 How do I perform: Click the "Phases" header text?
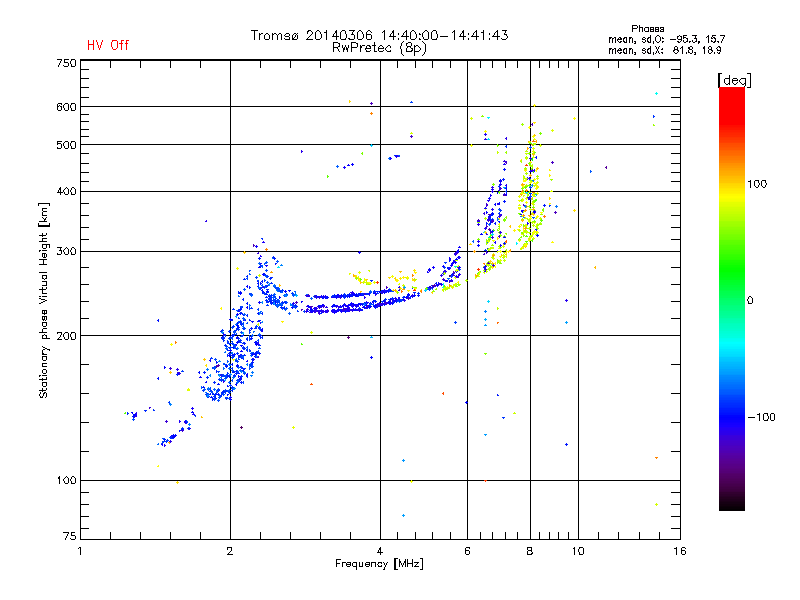click(647, 29)
